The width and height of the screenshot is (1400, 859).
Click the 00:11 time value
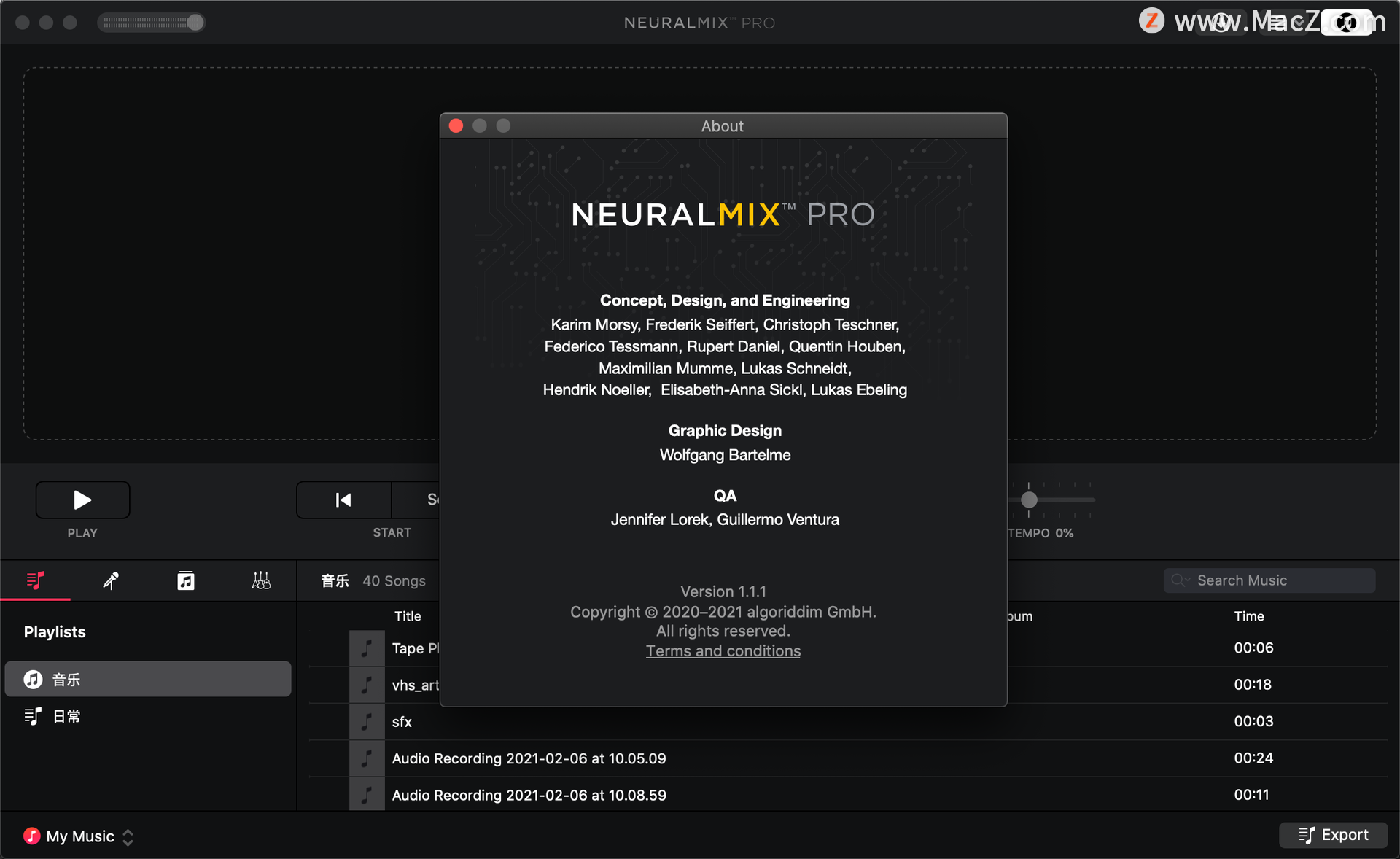pos(1251,795)
